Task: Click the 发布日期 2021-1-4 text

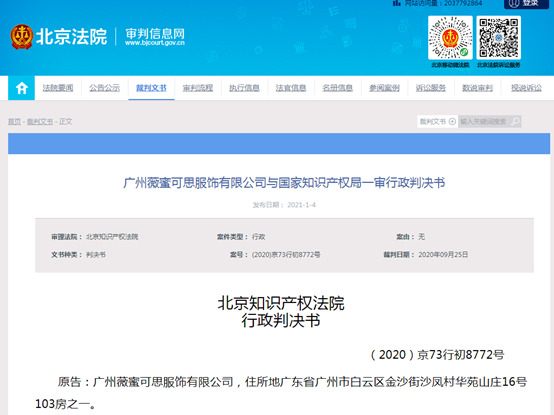Action: pyautogui.click(x=284, y=205)
